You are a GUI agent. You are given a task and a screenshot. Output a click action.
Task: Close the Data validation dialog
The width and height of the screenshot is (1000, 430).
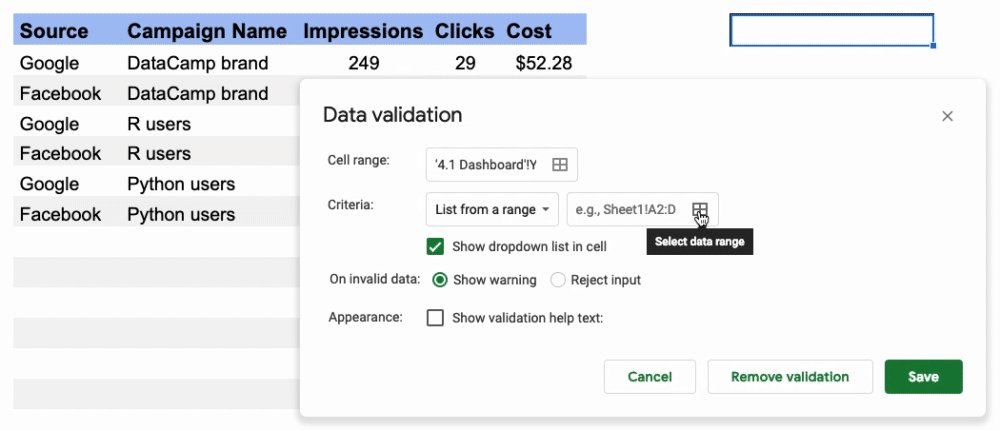click(947, 116)
